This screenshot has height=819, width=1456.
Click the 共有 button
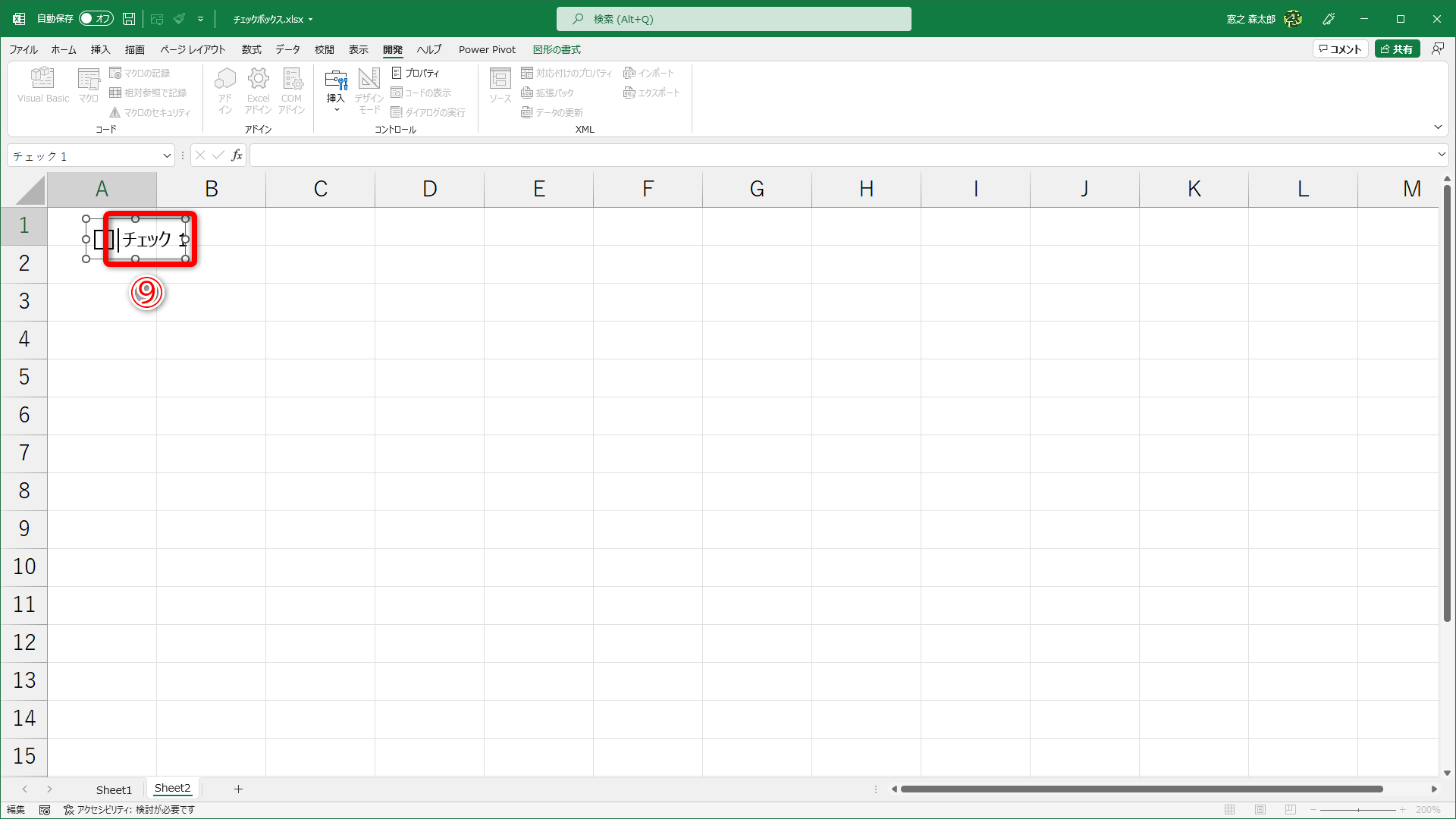1398,48
